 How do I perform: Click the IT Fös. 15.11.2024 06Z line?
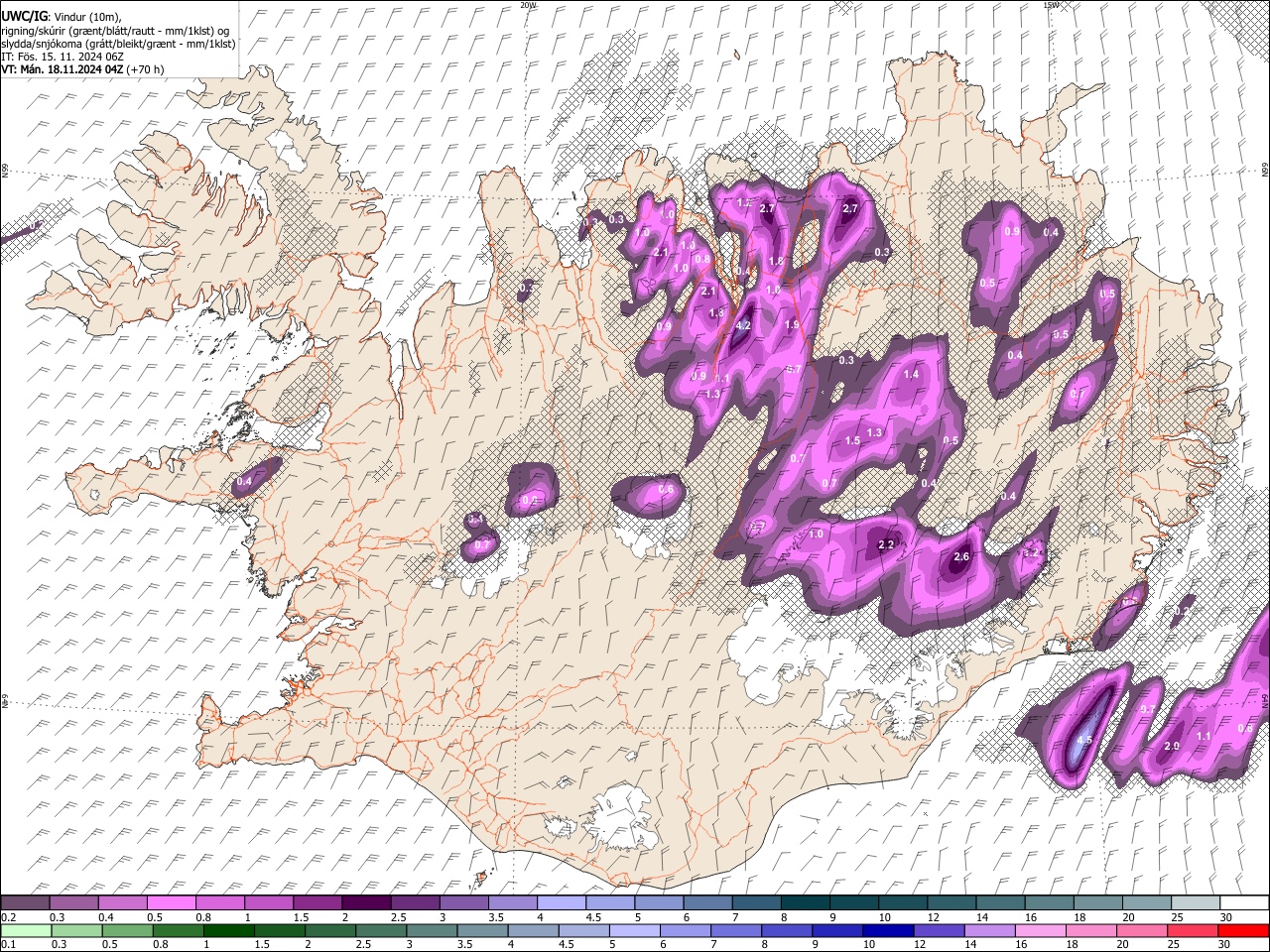pos(63,57)
